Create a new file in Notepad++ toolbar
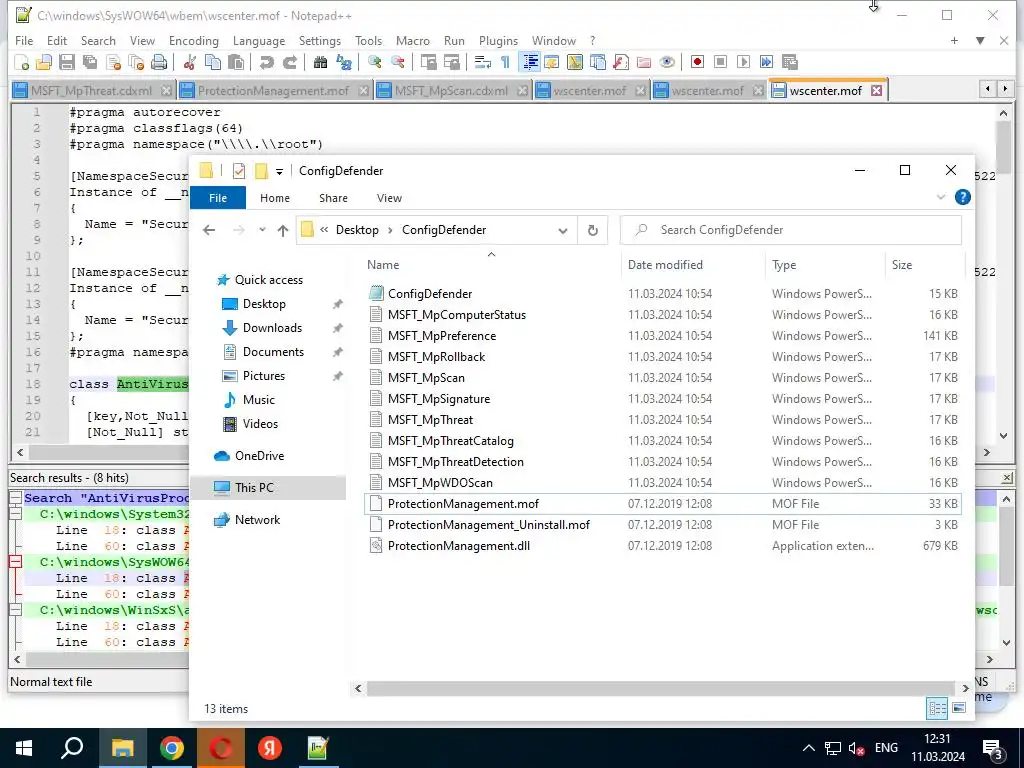 [22, 63]
